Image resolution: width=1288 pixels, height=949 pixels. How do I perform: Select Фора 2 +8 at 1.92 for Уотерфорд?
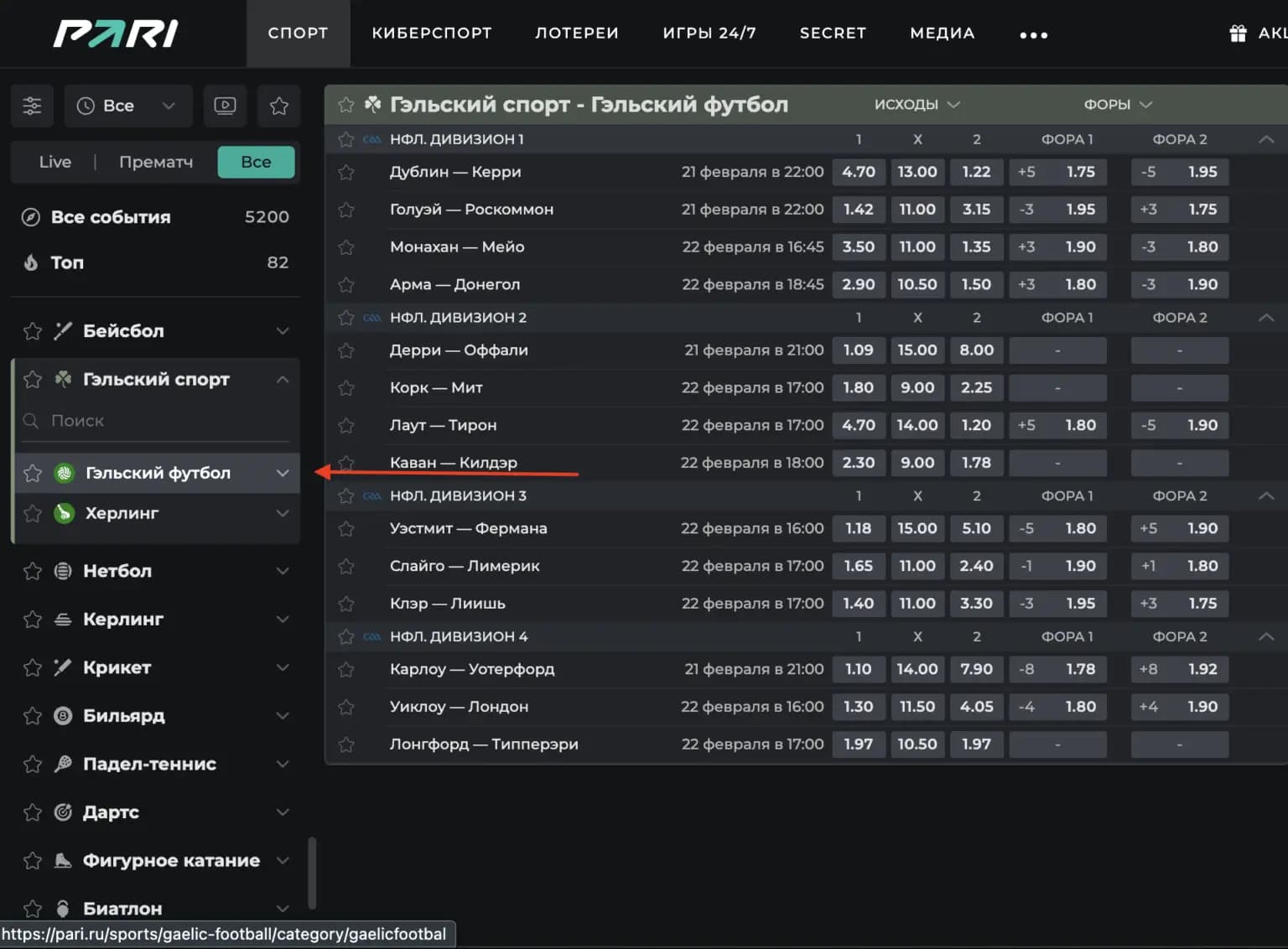click(1179, 669)
